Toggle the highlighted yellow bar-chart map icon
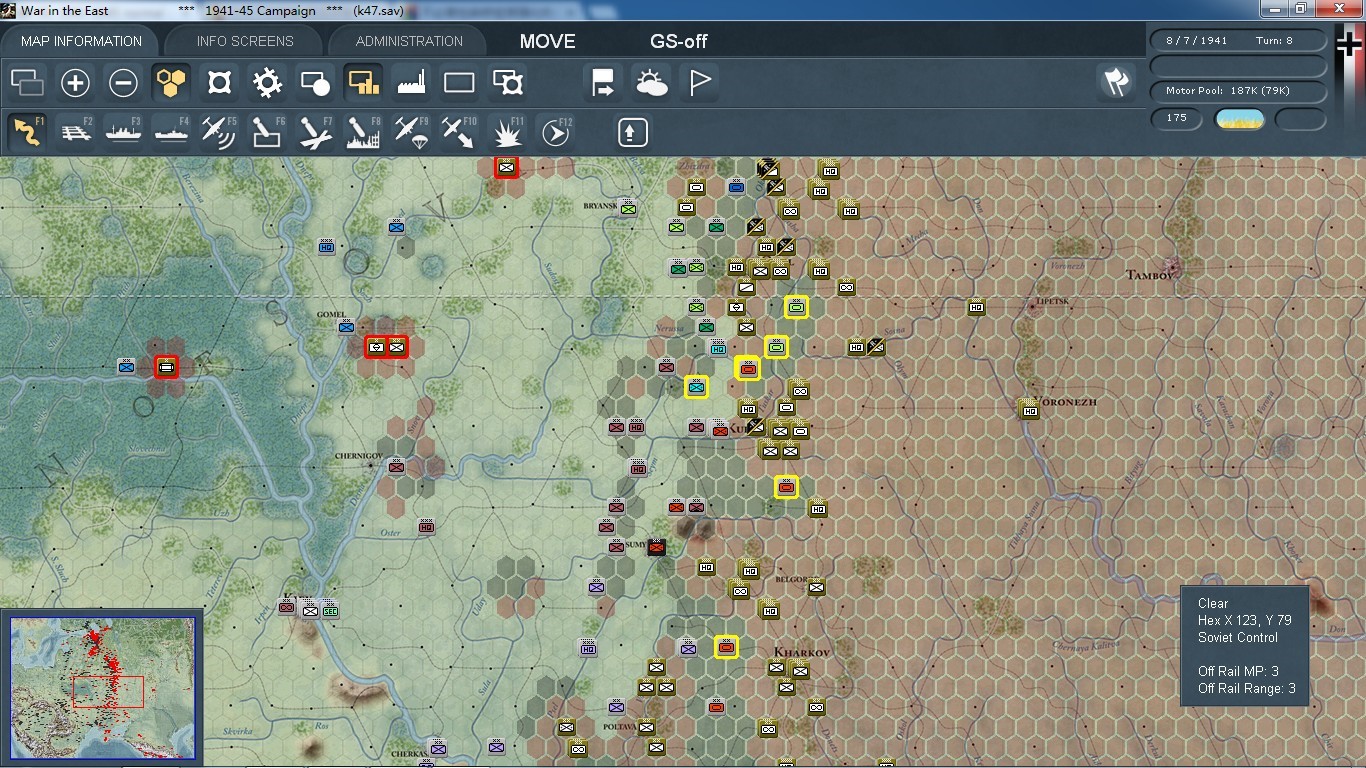Viewport: 1366px width, 768px height. click(363, 83)
